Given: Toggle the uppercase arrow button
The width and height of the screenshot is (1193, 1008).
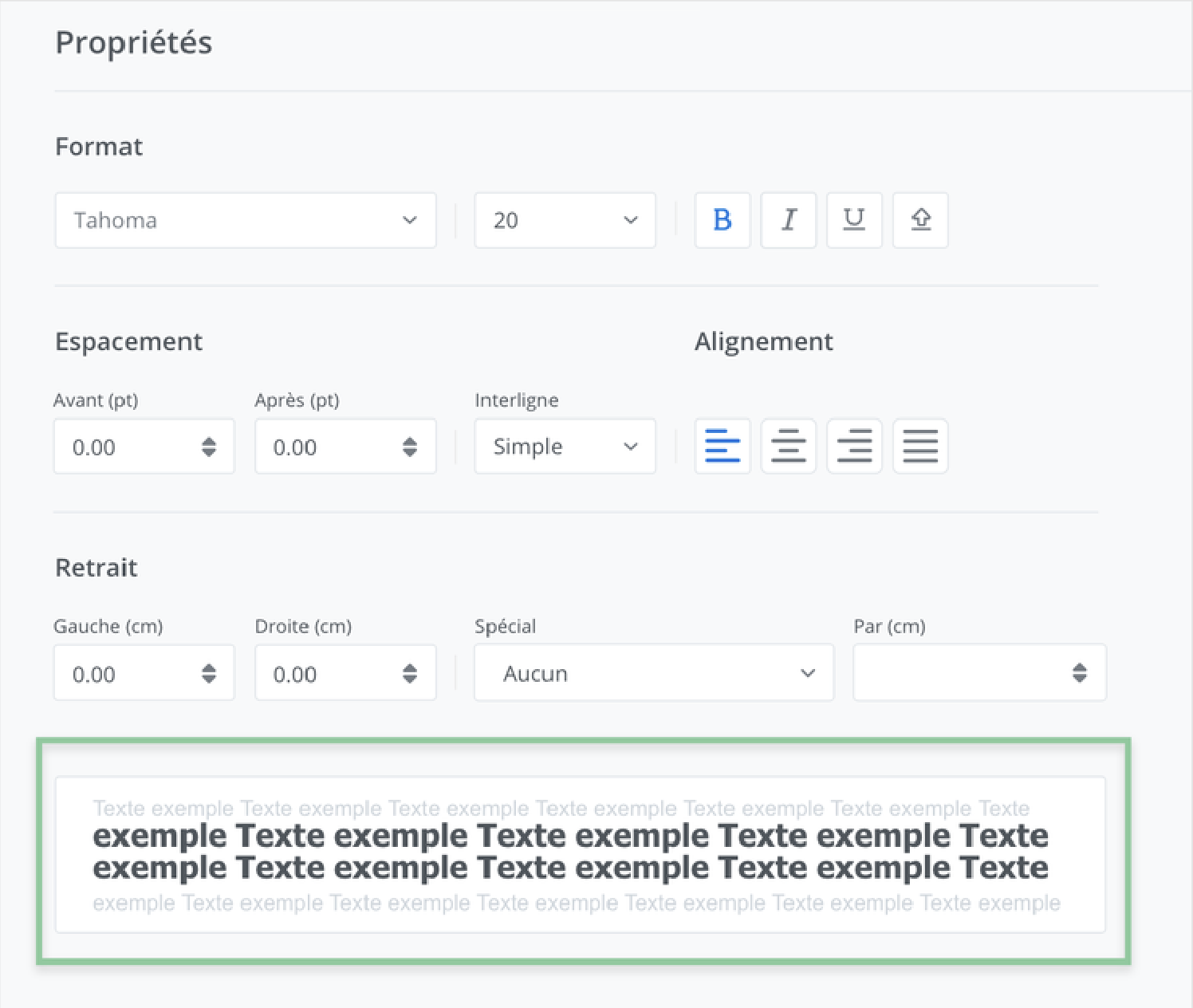Looking at the screenshot, I should pos(920,220).
